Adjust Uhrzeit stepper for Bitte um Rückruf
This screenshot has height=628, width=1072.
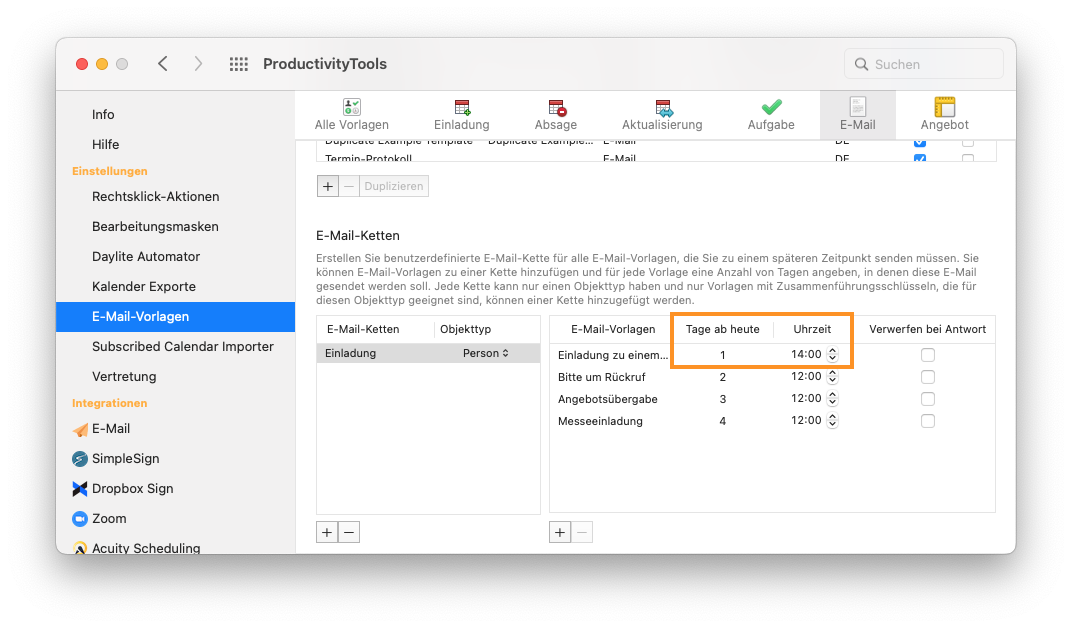pos(832,377)
